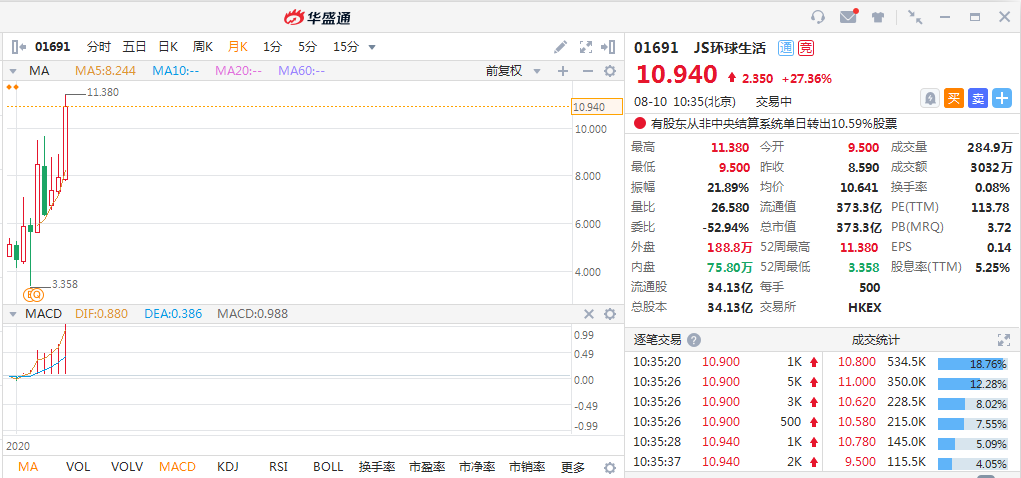Switch to the 日K chart tab
The width and height of the screenshot is (1021, 478).
tap(168, 47)
